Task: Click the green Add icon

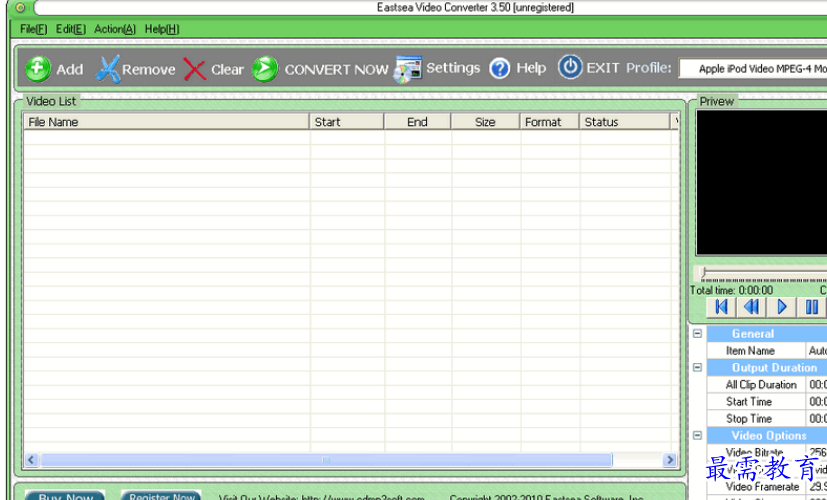Action: 38,69
